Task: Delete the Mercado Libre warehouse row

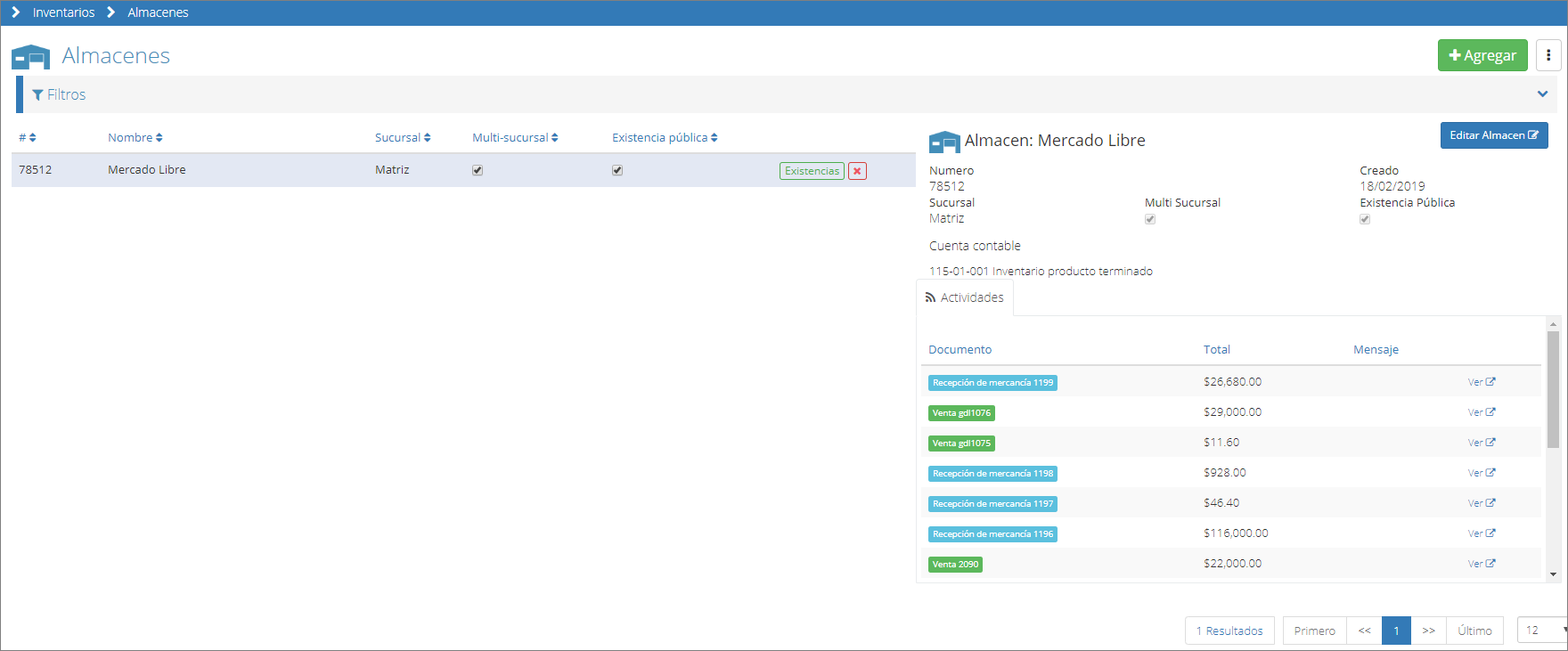Action: (857, 171)
